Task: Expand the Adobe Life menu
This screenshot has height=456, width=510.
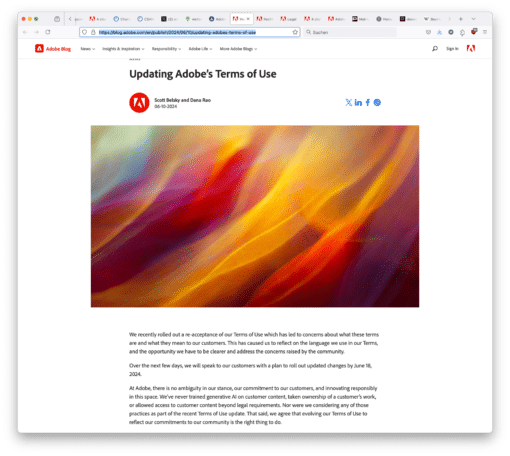Action: pyautogui.click(x=200, y=49)
